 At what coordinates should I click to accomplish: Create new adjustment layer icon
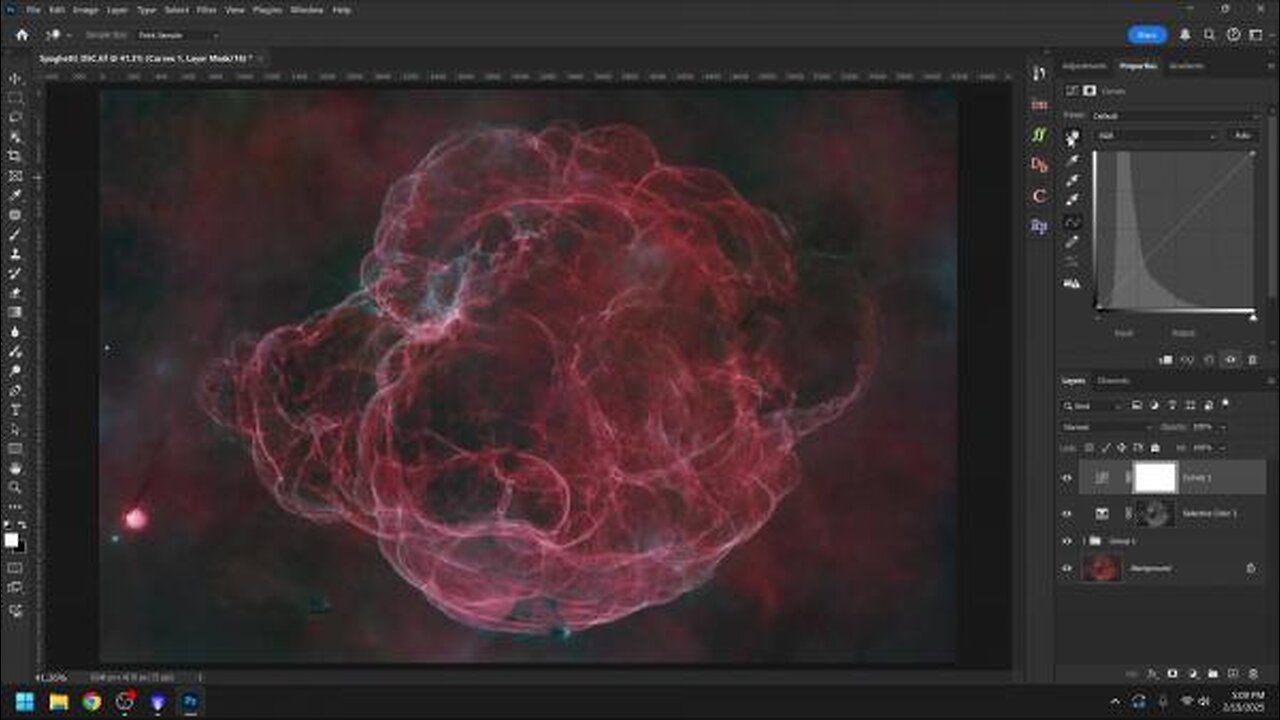[x=1192, y=674]
